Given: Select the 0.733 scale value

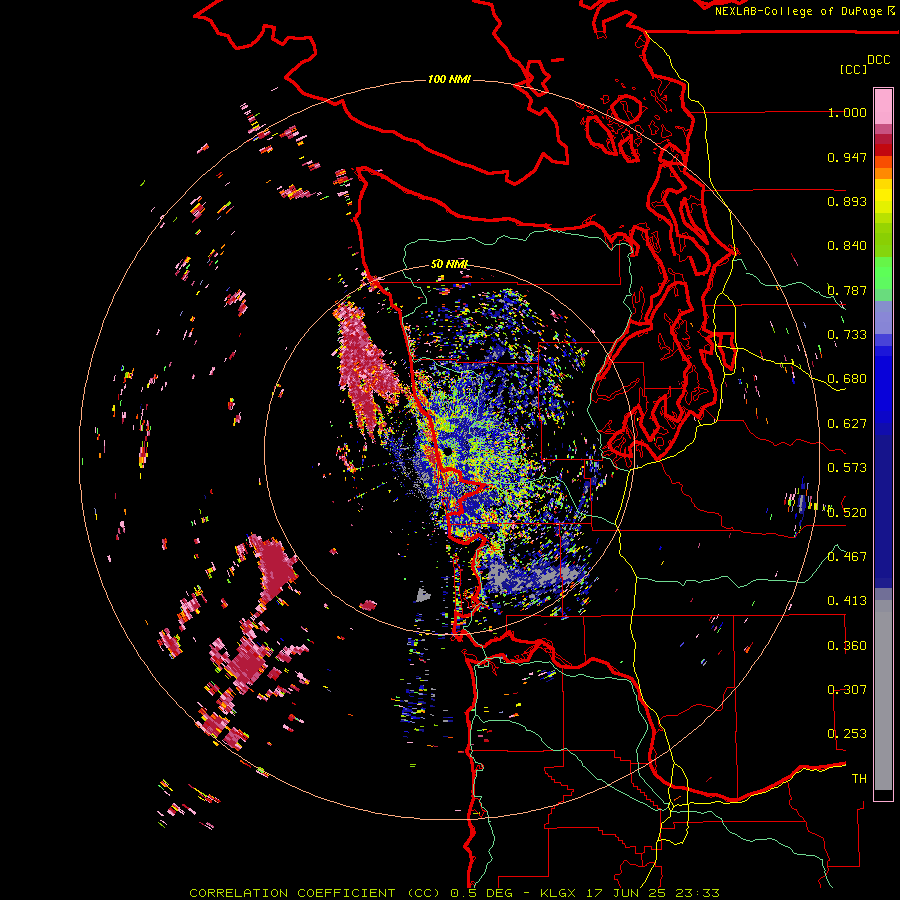Looking at the screenshot, I should click(x=847, y=335).
